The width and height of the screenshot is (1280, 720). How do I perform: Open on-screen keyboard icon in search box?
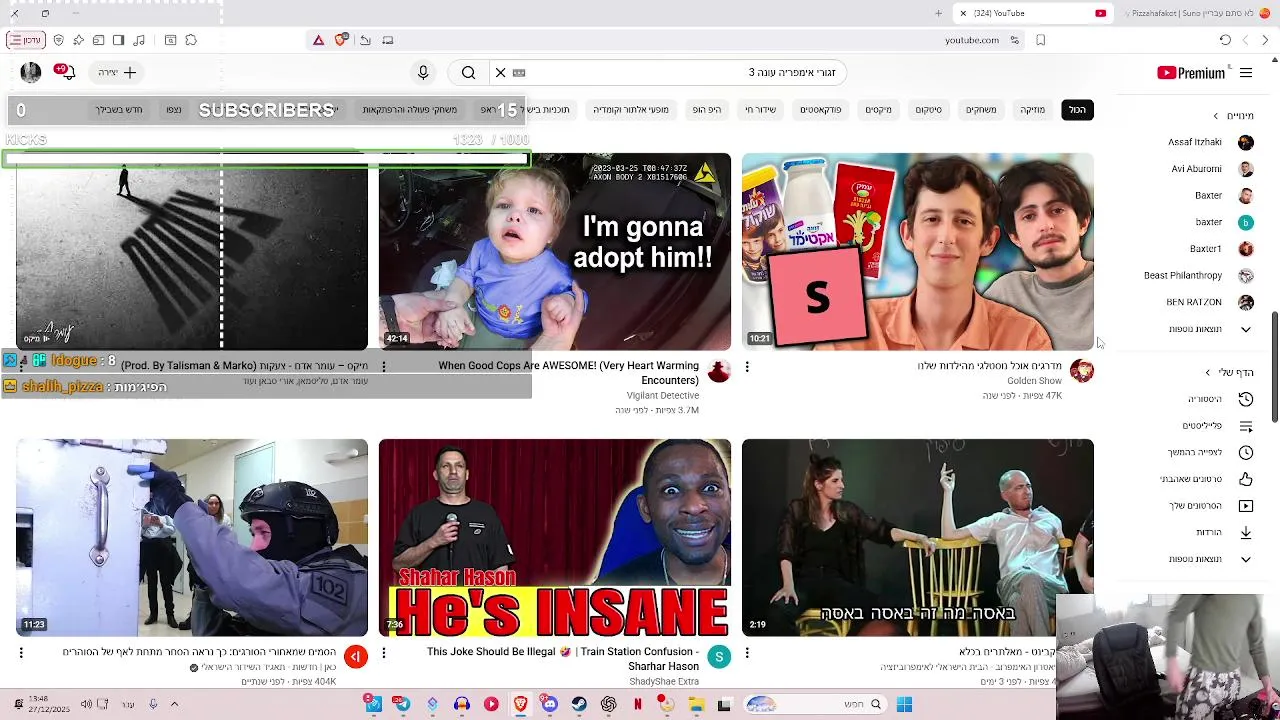tap(519, 73)
